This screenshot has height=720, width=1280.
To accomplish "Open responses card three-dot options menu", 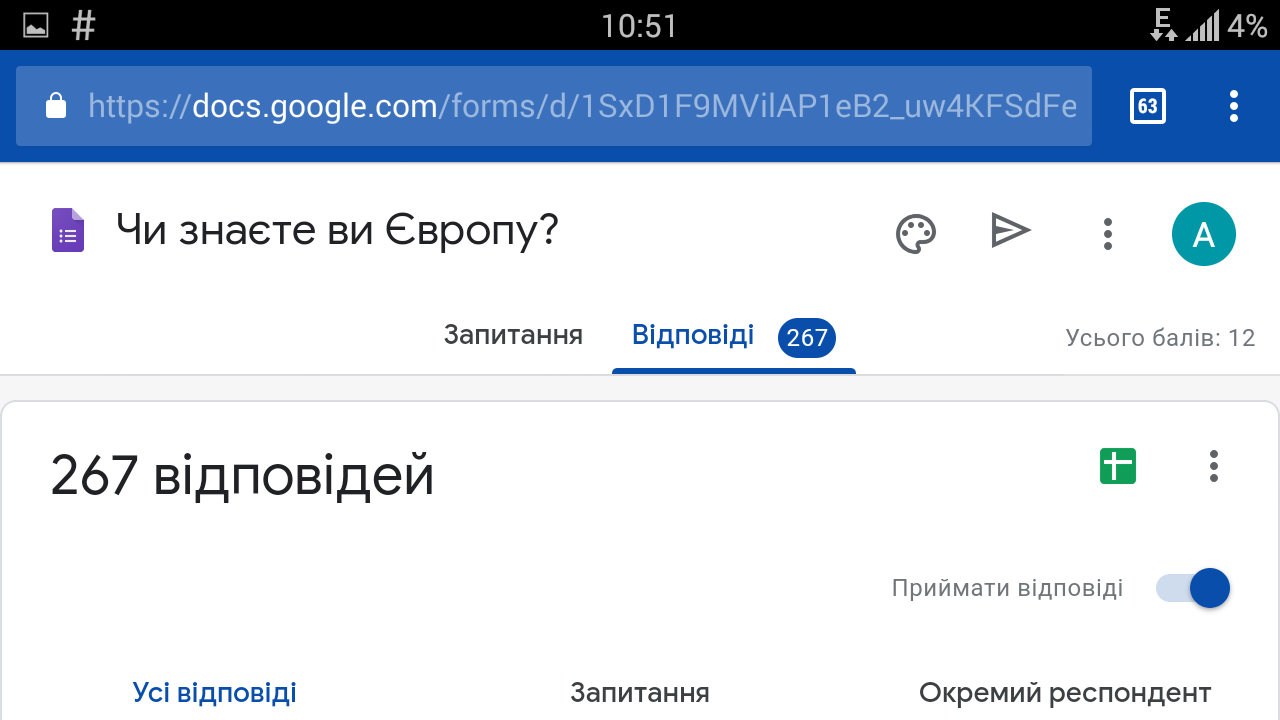I will pyautogui.click(x=1213, y=466).
